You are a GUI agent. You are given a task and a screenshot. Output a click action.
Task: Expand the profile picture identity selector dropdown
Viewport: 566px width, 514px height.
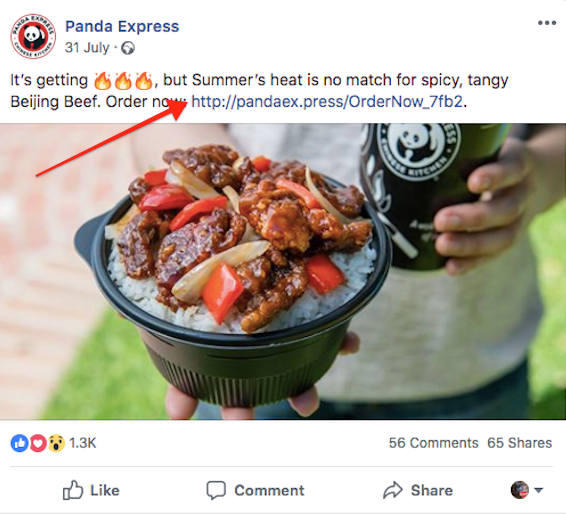tap(527, 490)
